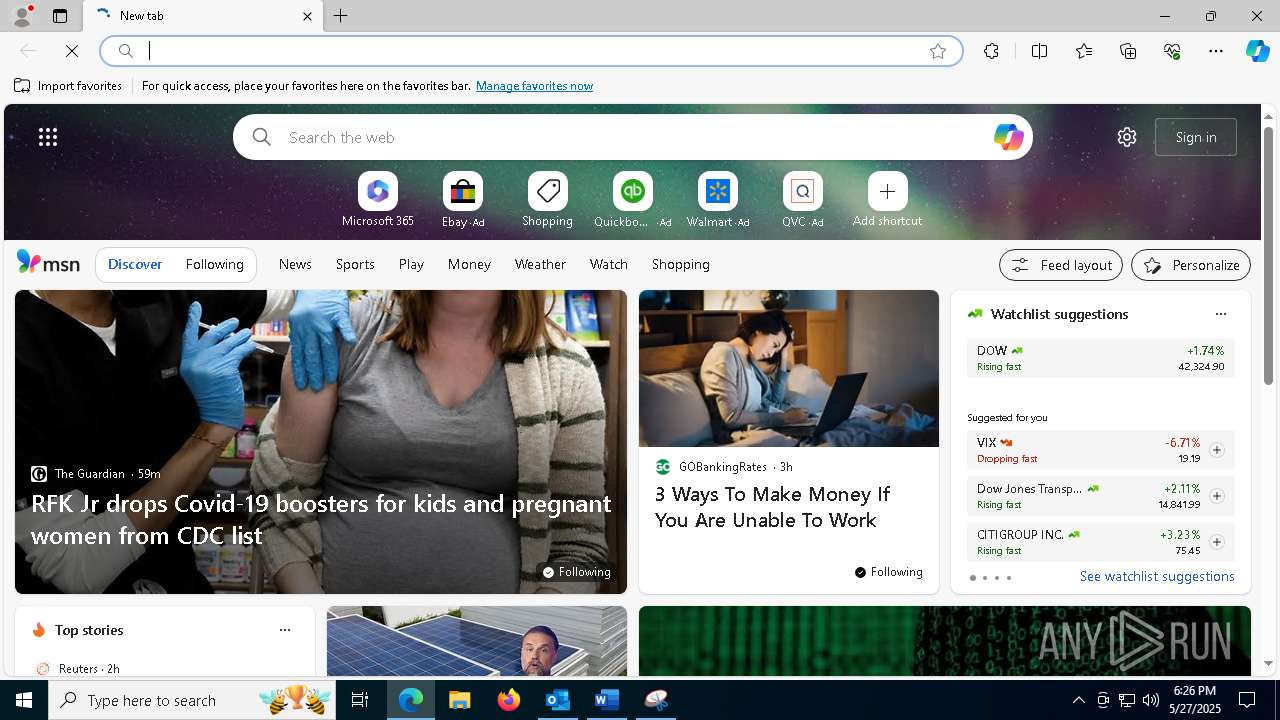Add CITIGROUP INC. to watchlist
The width and height of the screenshot is (1280, 720).
click(x=1216, y=542)
